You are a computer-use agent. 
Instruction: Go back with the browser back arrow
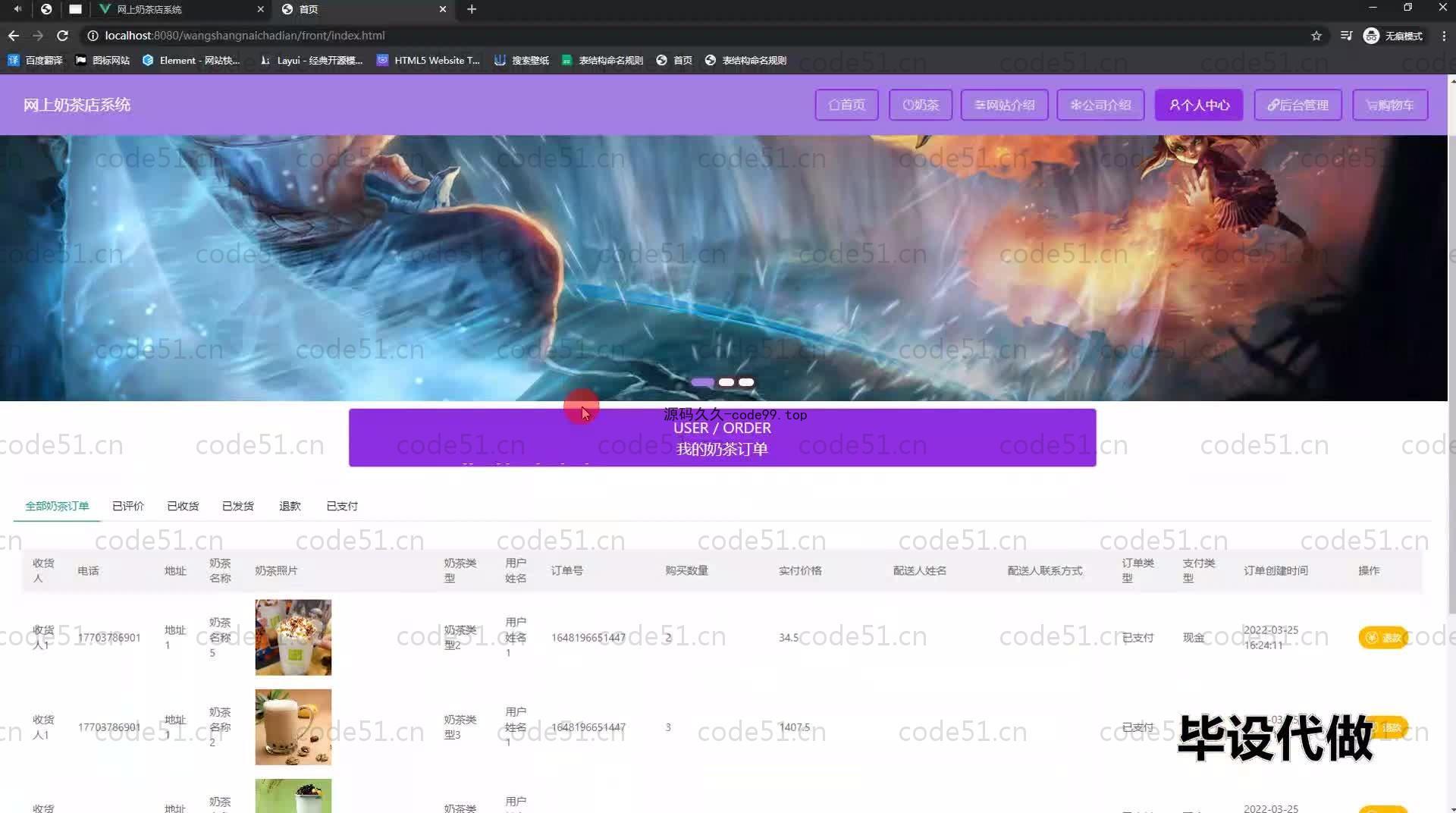tap(14, 36)
